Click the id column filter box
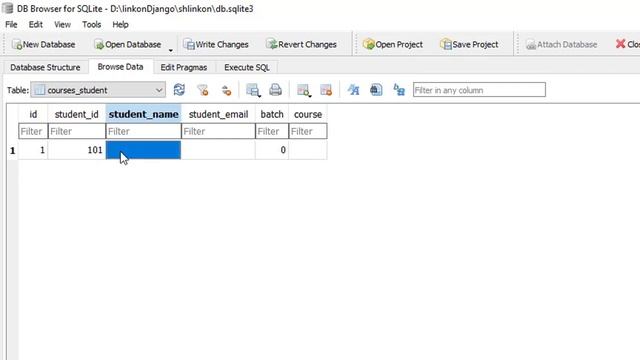 tap(33, 131)
